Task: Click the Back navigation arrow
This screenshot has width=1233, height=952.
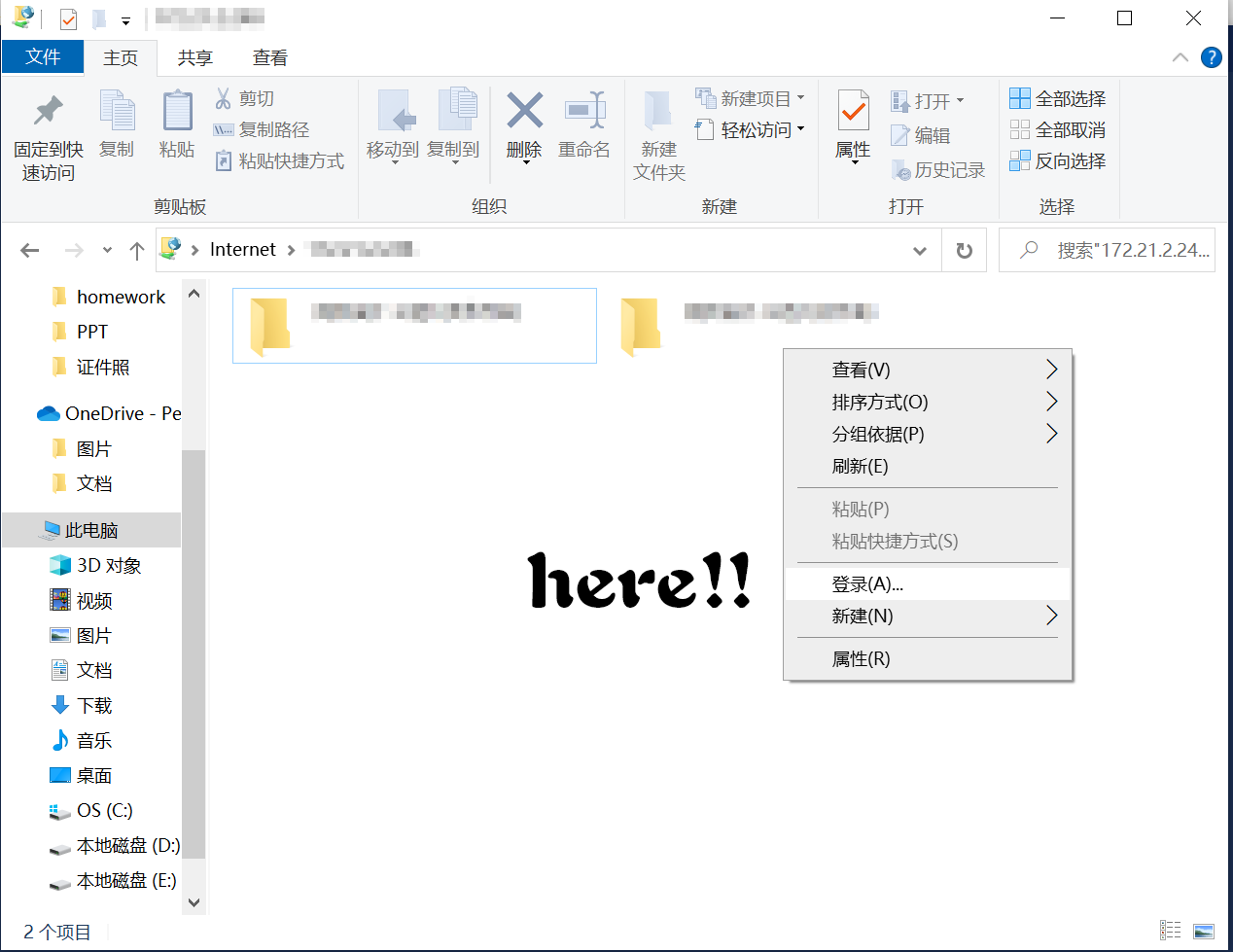Action: tap(30, 250)
